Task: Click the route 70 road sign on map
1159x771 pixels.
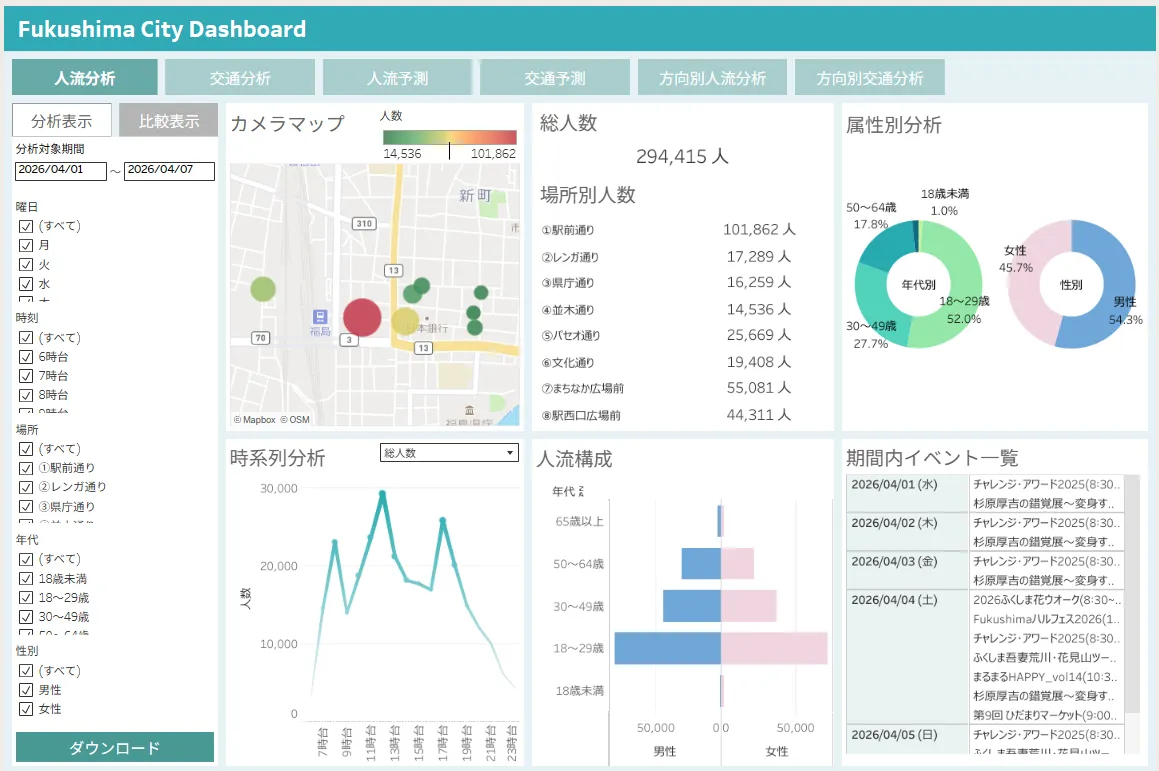Action: (261, 338)
